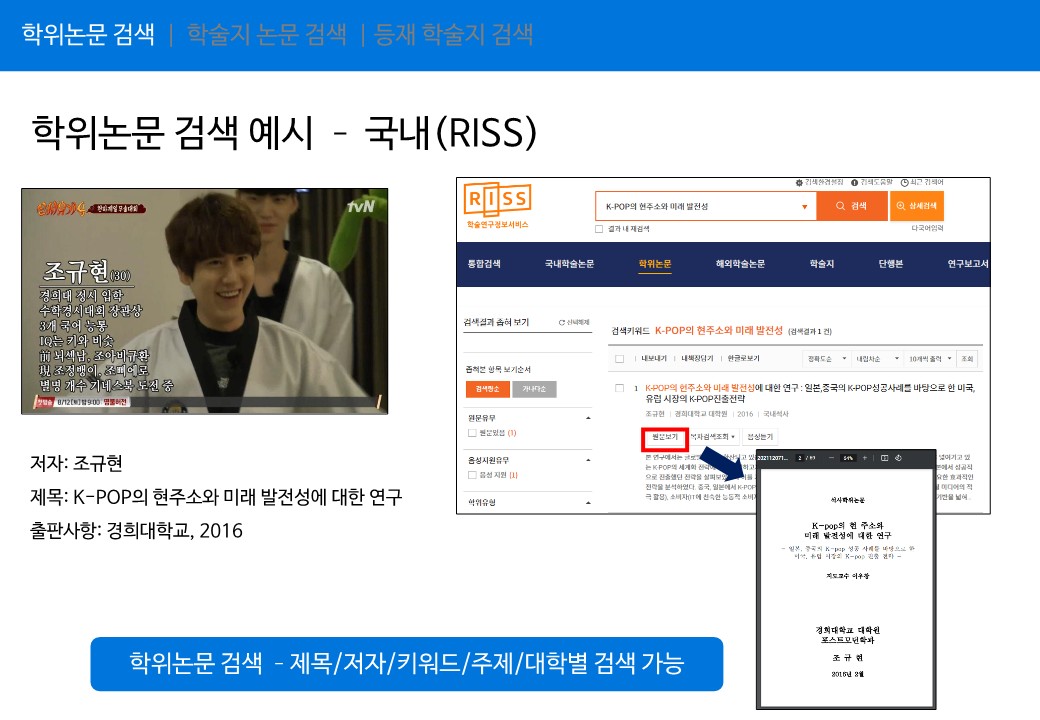Click 2016 year in result metadata
This screenshot has height=720, width=1040.
point(745,414)
